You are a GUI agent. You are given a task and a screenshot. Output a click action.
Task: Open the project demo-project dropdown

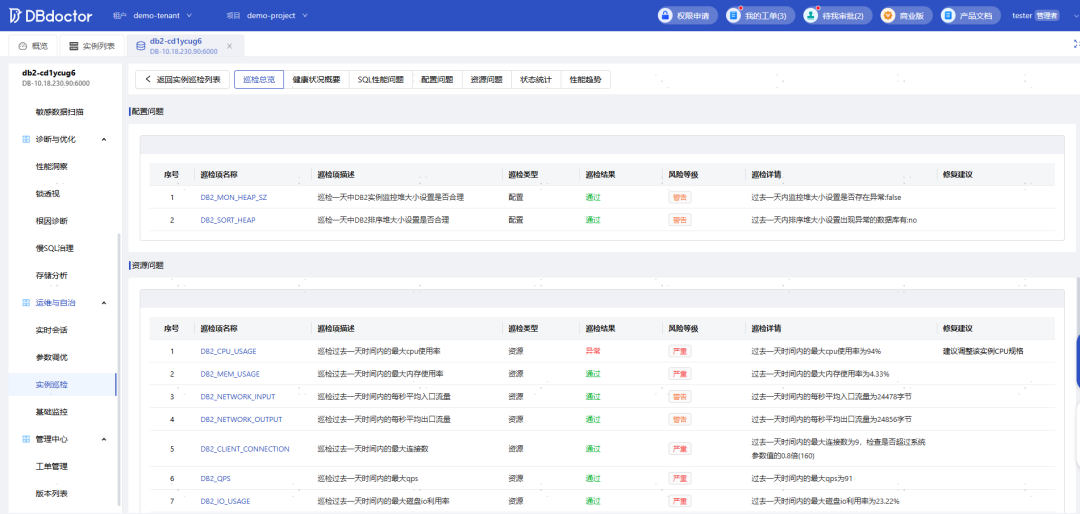[278, 15]
